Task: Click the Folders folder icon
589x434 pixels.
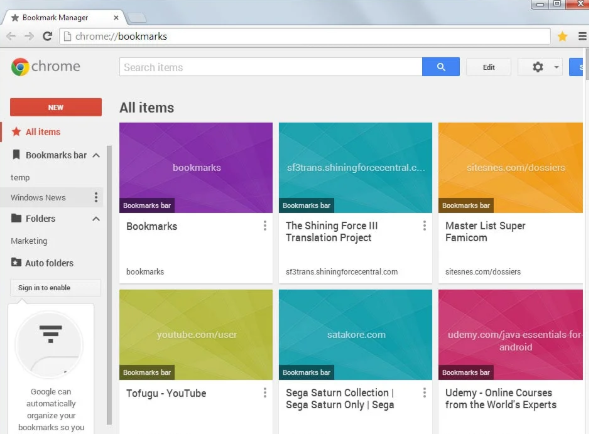Action: tap(16, 218)
